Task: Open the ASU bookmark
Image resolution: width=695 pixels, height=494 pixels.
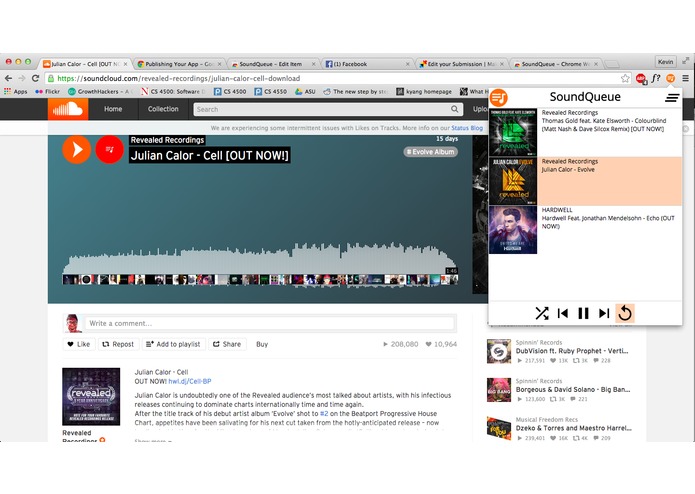Action: [x=305, y=92]
